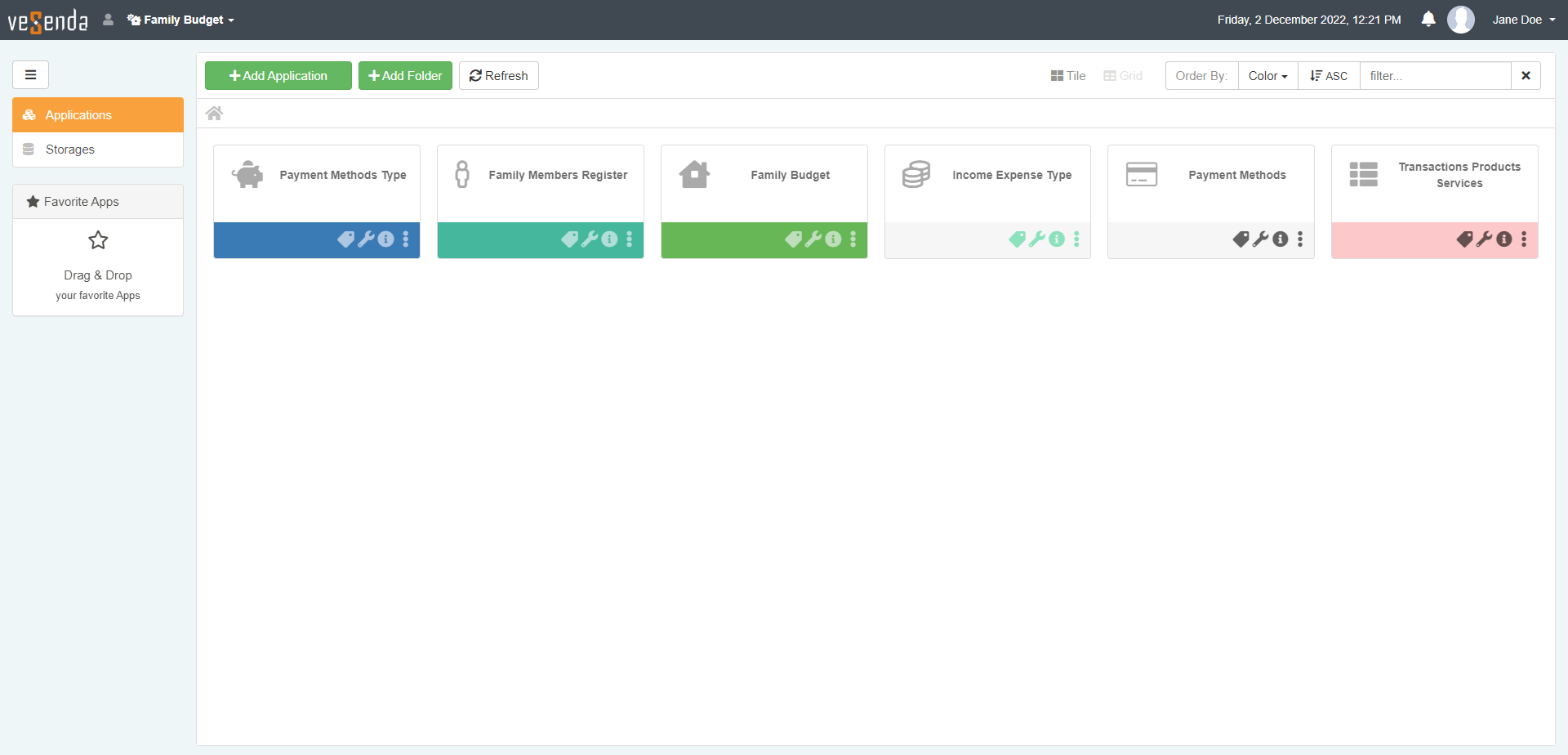Click the piggy bank Payment Methods Type icon
This screenshot has height=755, width=1568.
247,175
